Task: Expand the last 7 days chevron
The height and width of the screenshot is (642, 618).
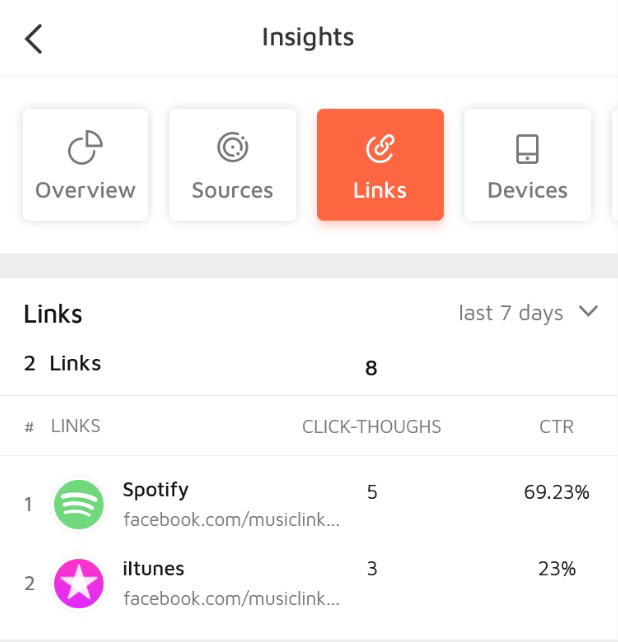Action: point(588,312)
